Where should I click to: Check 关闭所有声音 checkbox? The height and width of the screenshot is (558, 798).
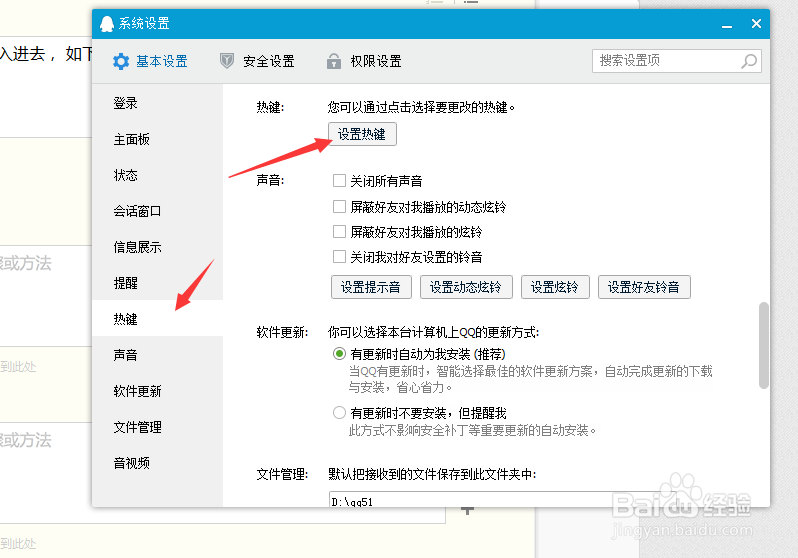coord(339,181)
